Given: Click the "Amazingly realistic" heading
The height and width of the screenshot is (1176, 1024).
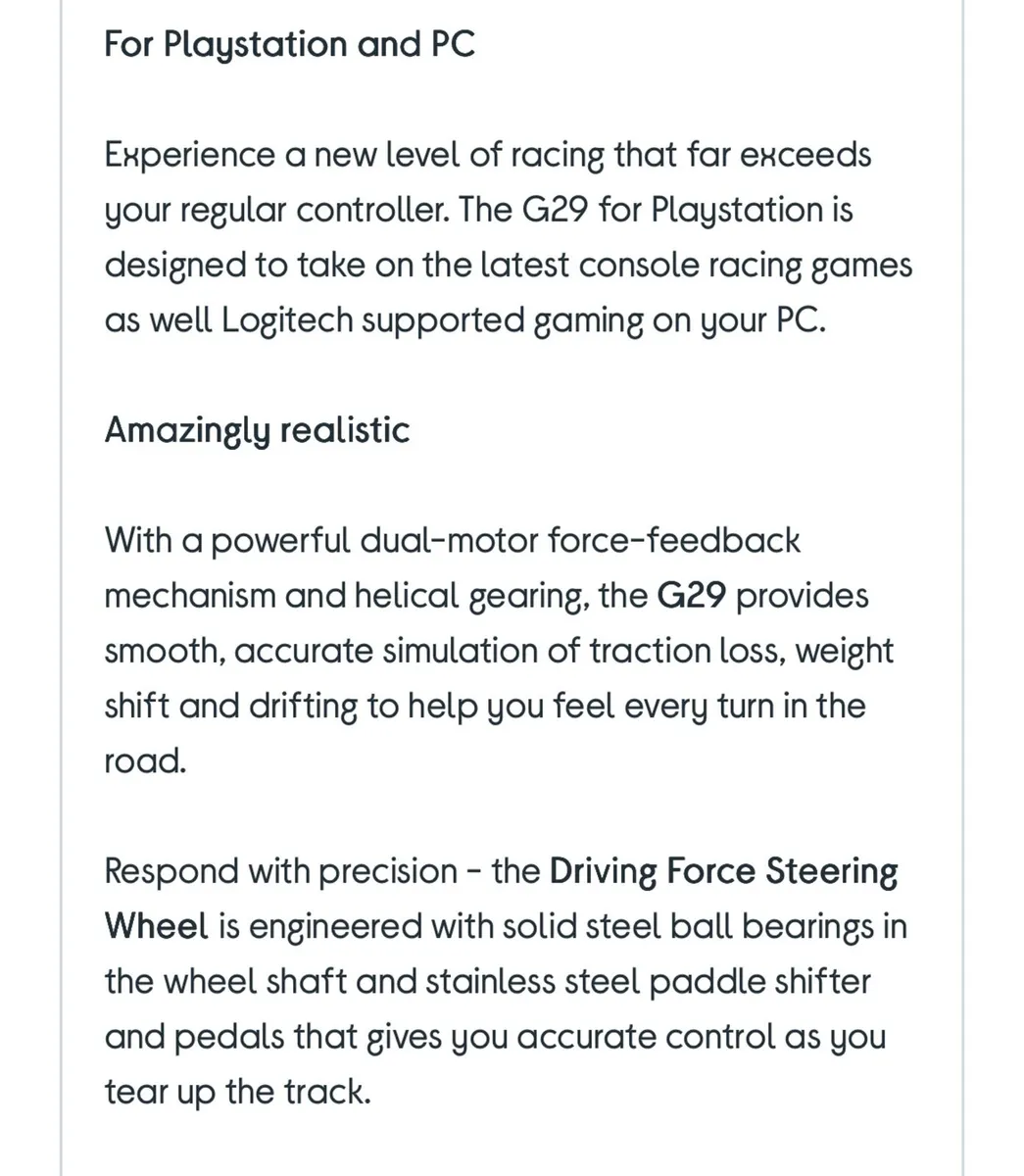Looking at the screenshot, I should [257, 430].
